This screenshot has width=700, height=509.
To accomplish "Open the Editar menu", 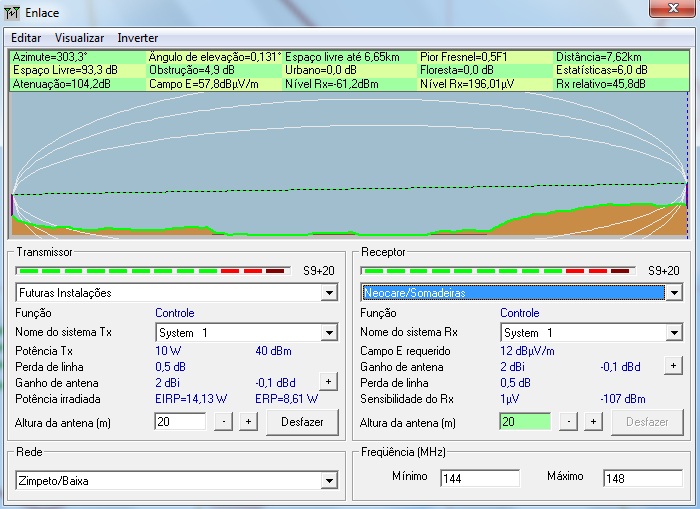I will (26, 37).
